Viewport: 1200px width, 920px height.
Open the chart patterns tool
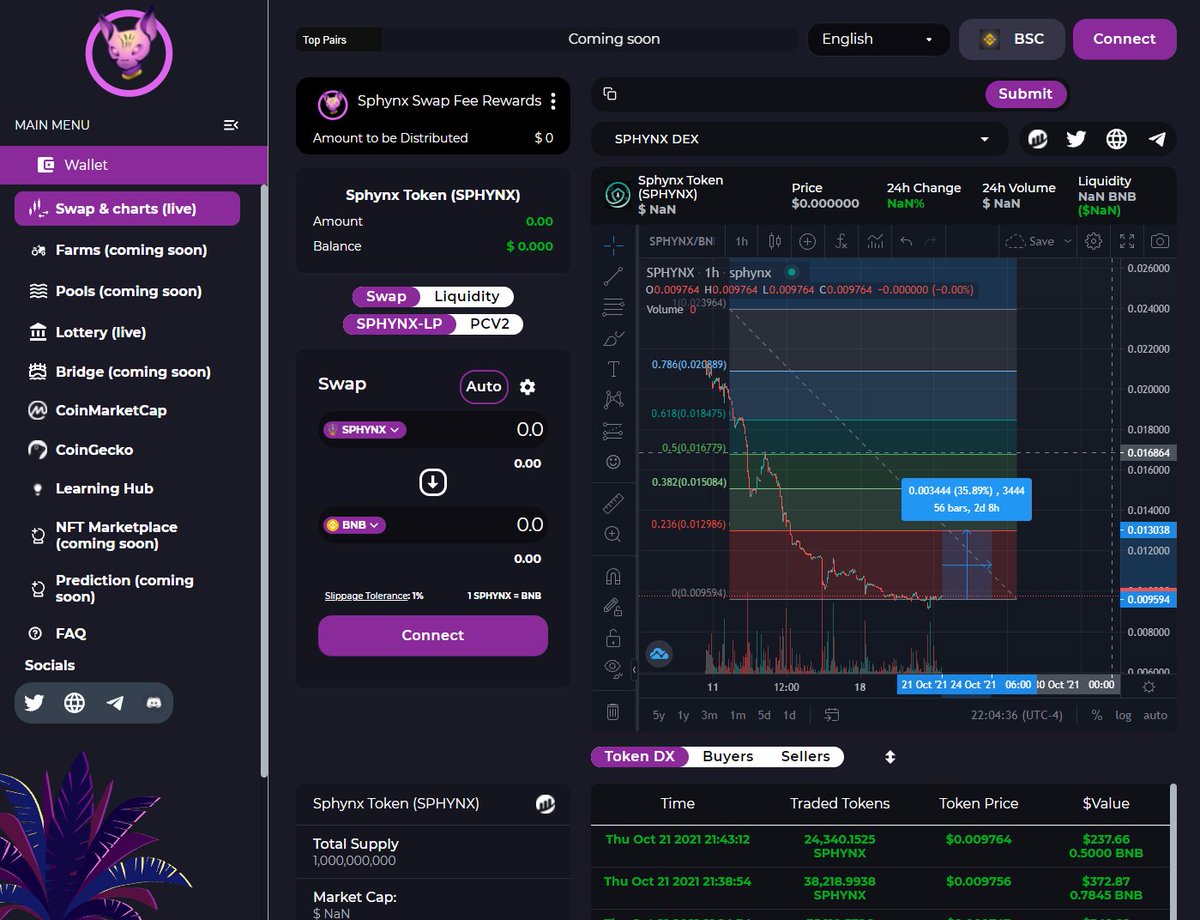(x=613, y=399)
